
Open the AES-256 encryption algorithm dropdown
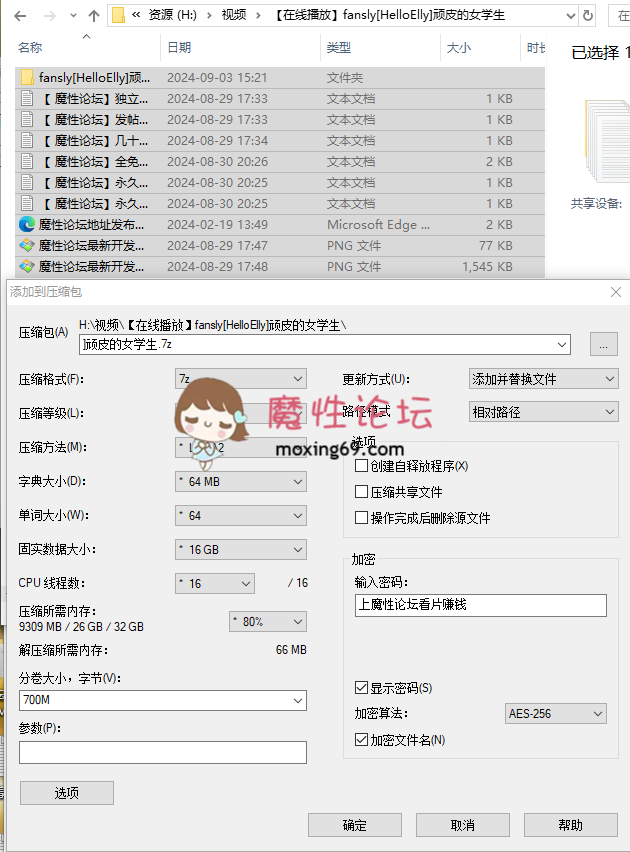(x=555, y=714)
